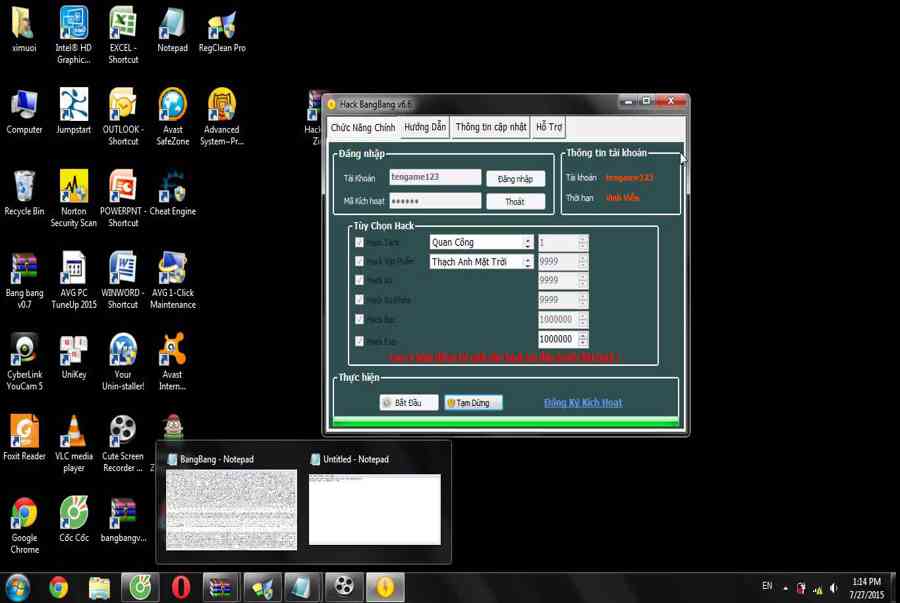This screenshot has height=603, width=900.
Task: Click the Bắt Đầu button
Action: click(409, 403)
